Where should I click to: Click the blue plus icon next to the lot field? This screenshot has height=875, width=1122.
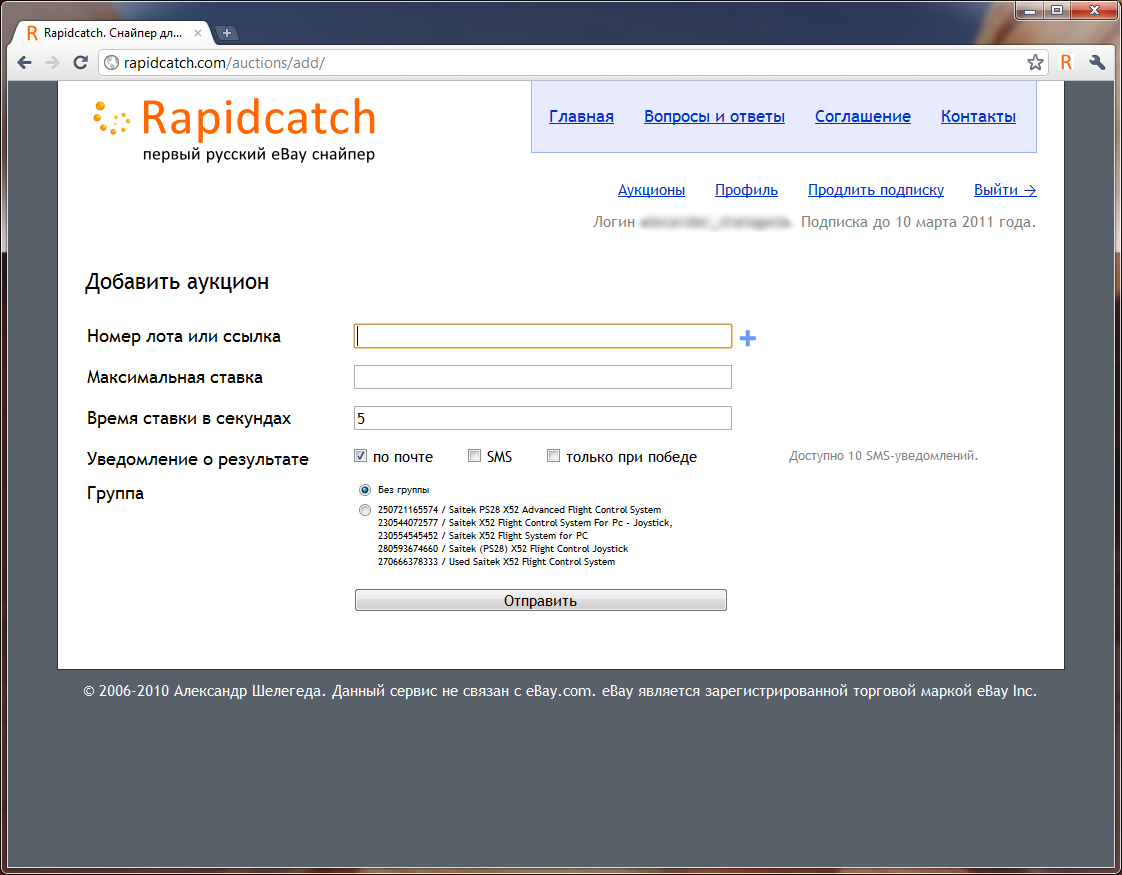(x=748, y=338)
